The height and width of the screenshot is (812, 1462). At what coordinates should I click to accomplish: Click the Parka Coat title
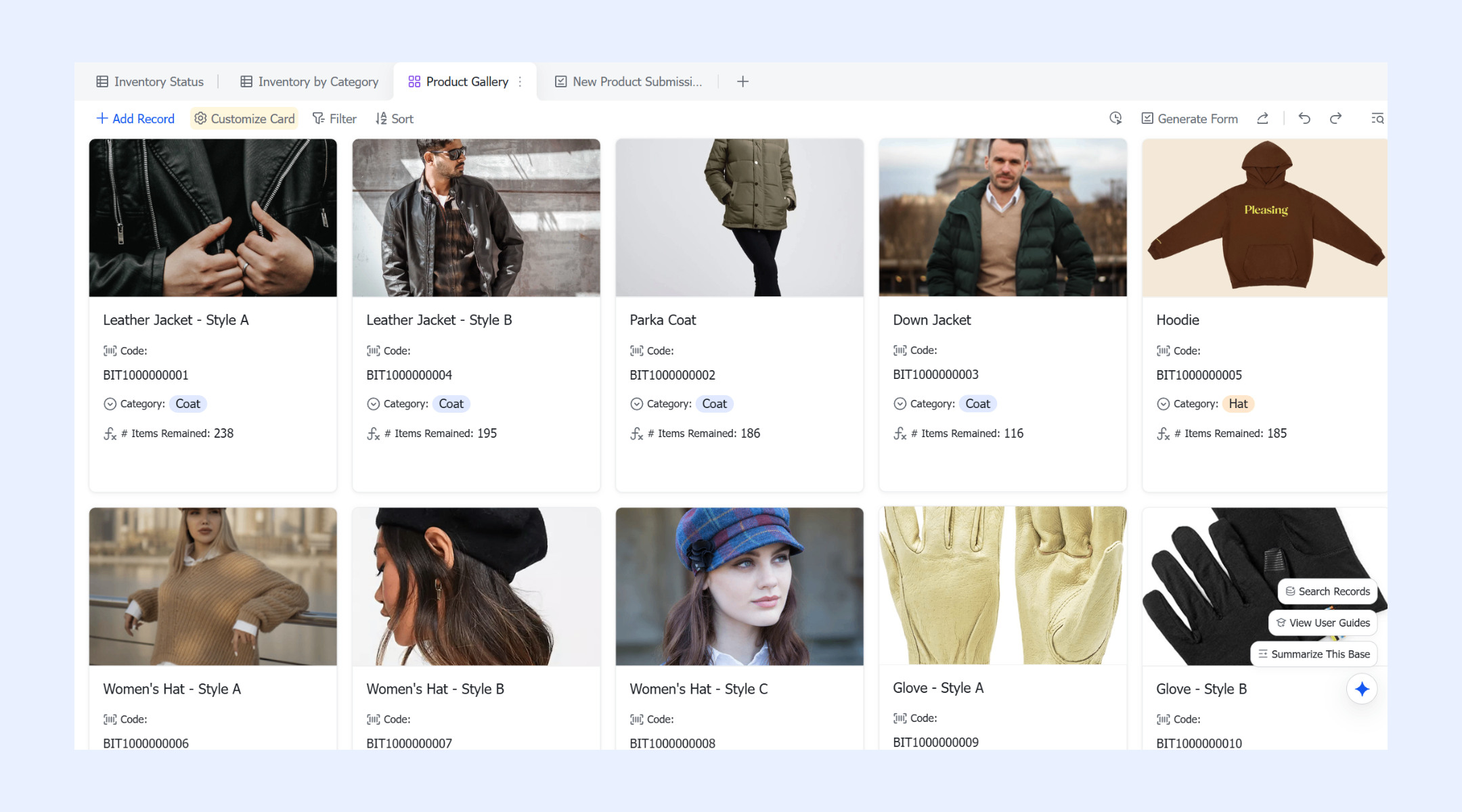tap(663, 320)
